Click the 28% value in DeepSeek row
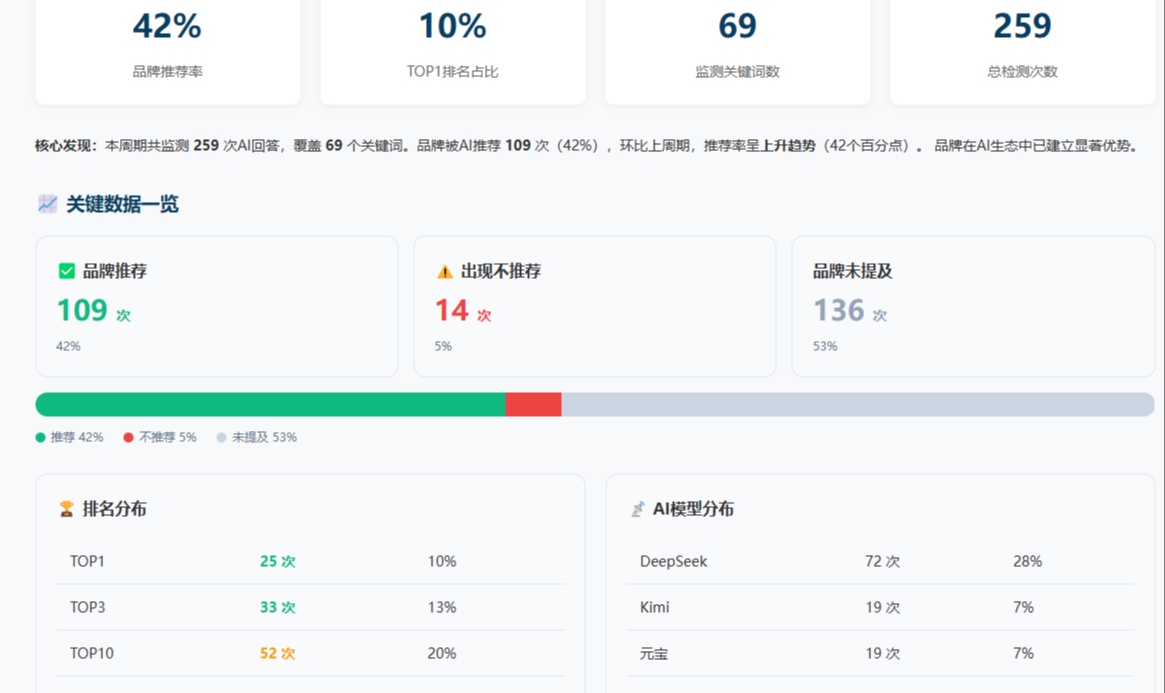 click(1028, 562)
